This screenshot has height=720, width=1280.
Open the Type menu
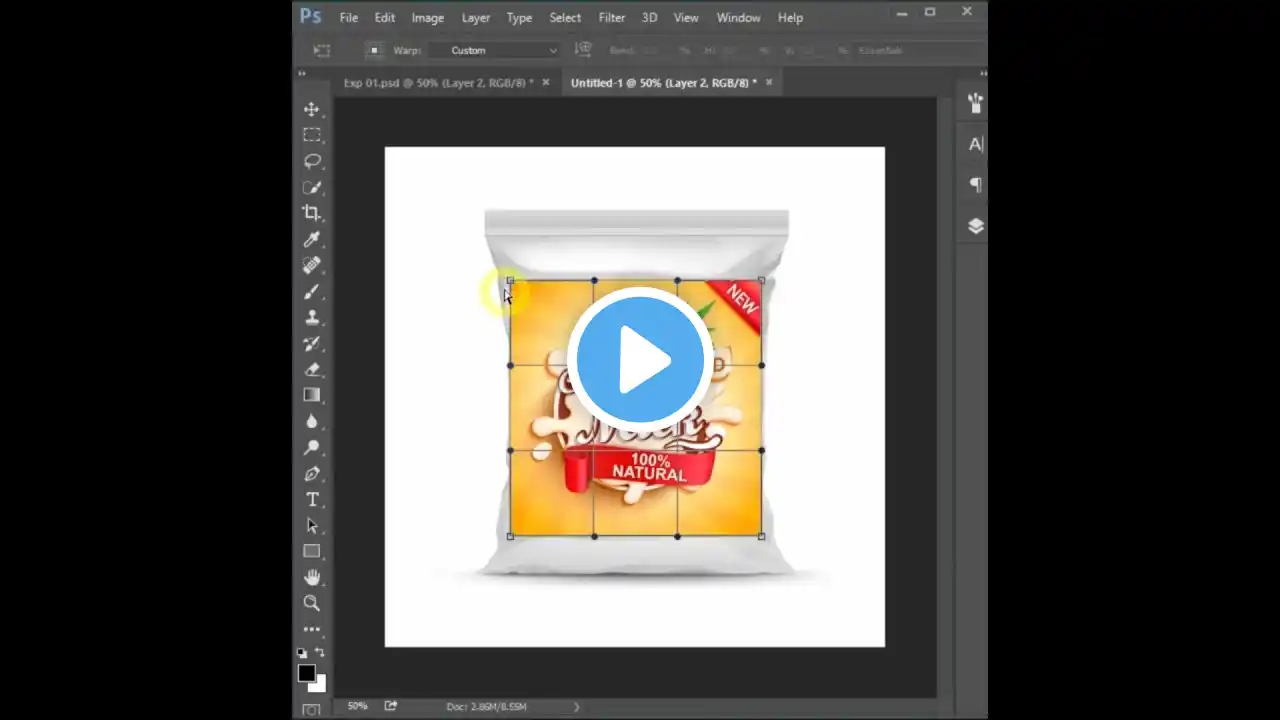519,17
